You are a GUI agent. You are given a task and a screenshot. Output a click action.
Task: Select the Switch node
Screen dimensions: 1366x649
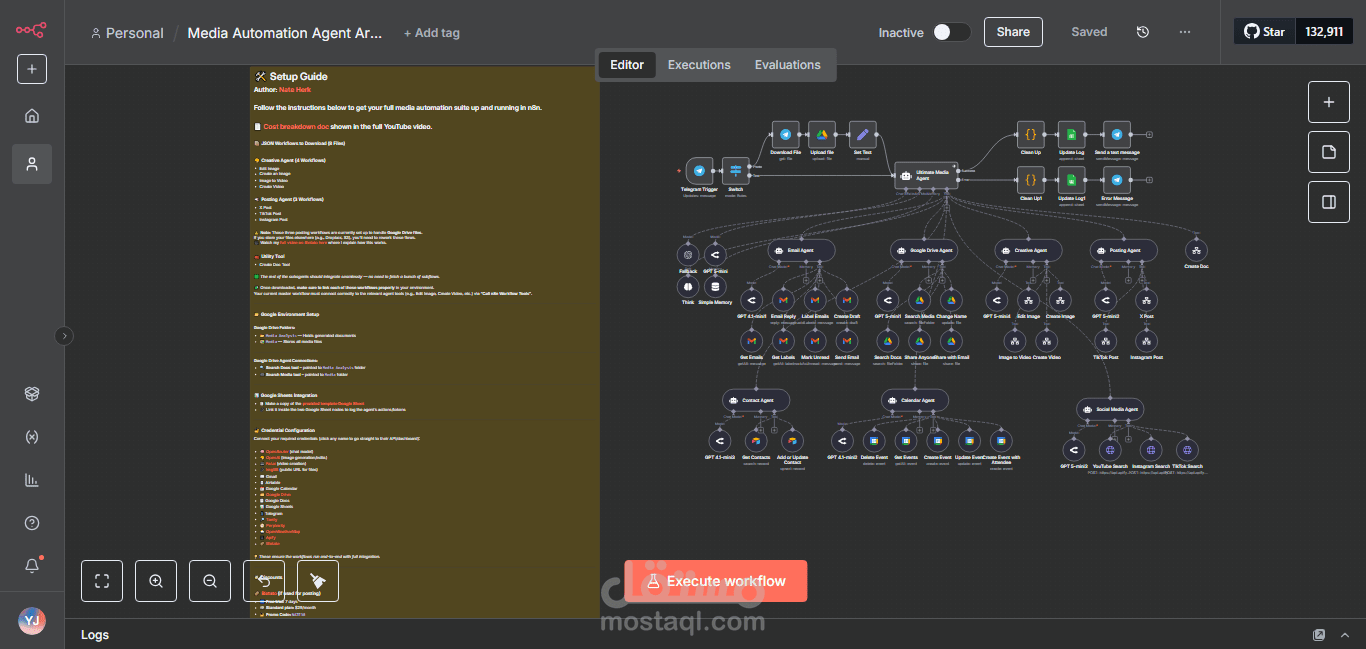click(736, 171)
